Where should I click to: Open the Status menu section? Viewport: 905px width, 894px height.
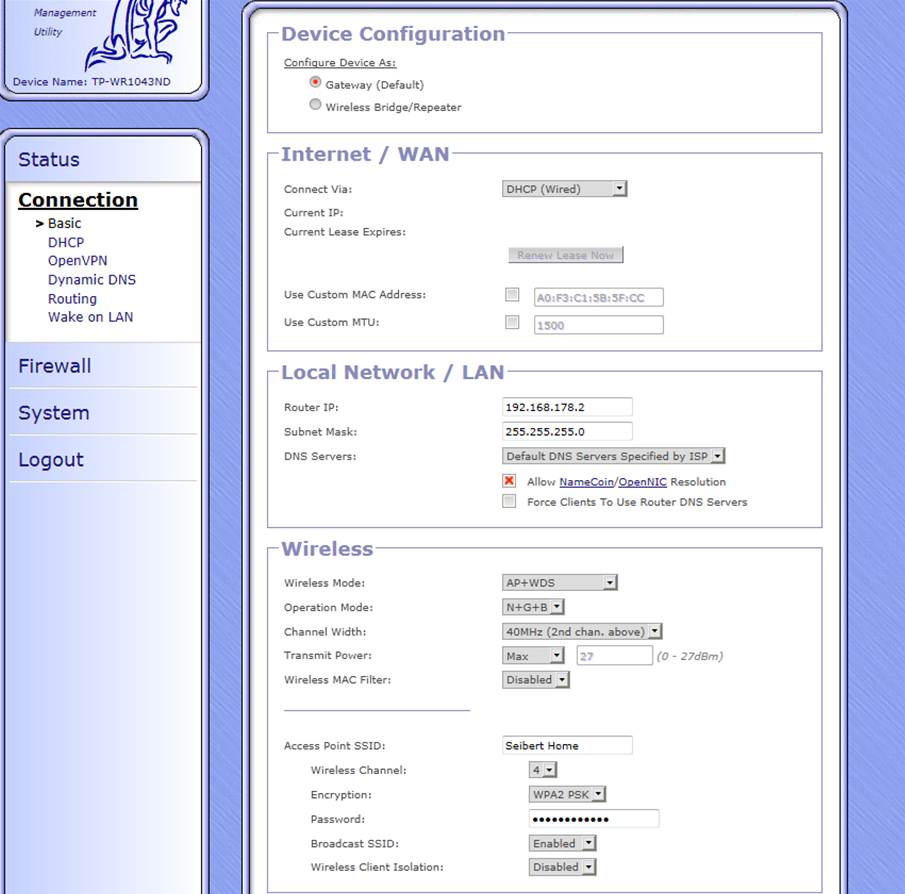click(x=48, y=159)
